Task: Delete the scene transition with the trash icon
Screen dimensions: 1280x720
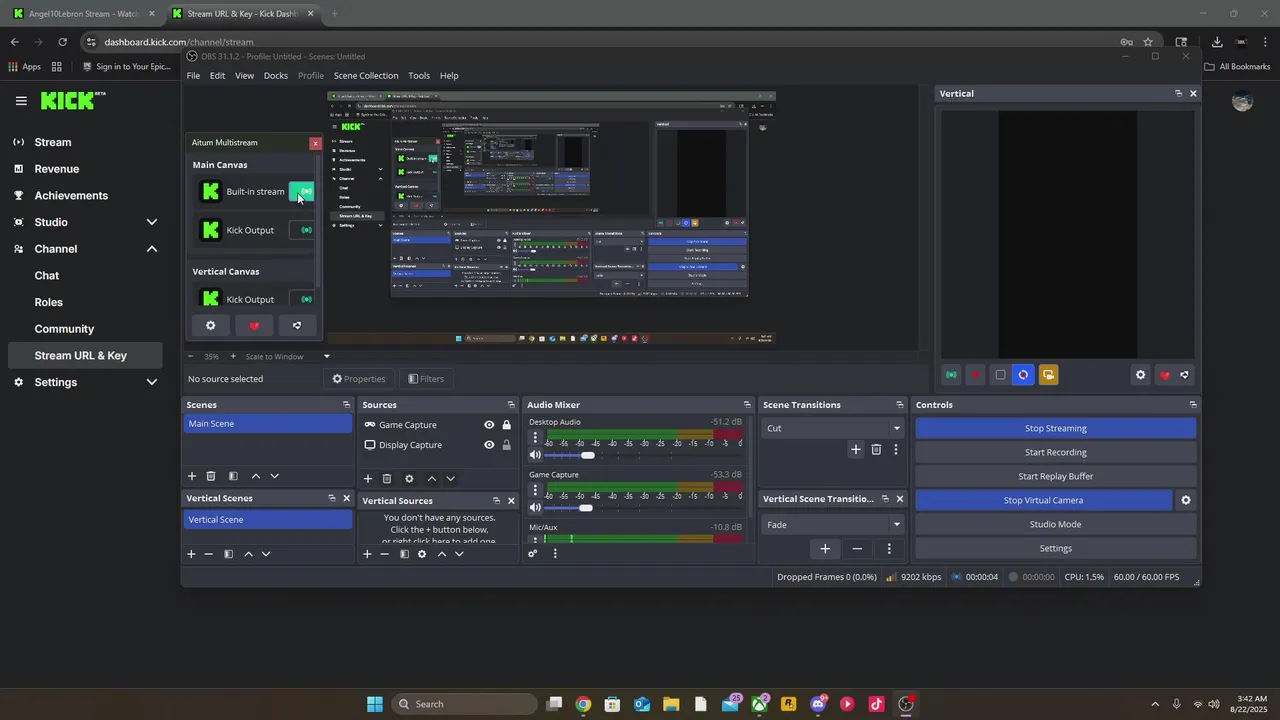Action: tap(876, 450)
